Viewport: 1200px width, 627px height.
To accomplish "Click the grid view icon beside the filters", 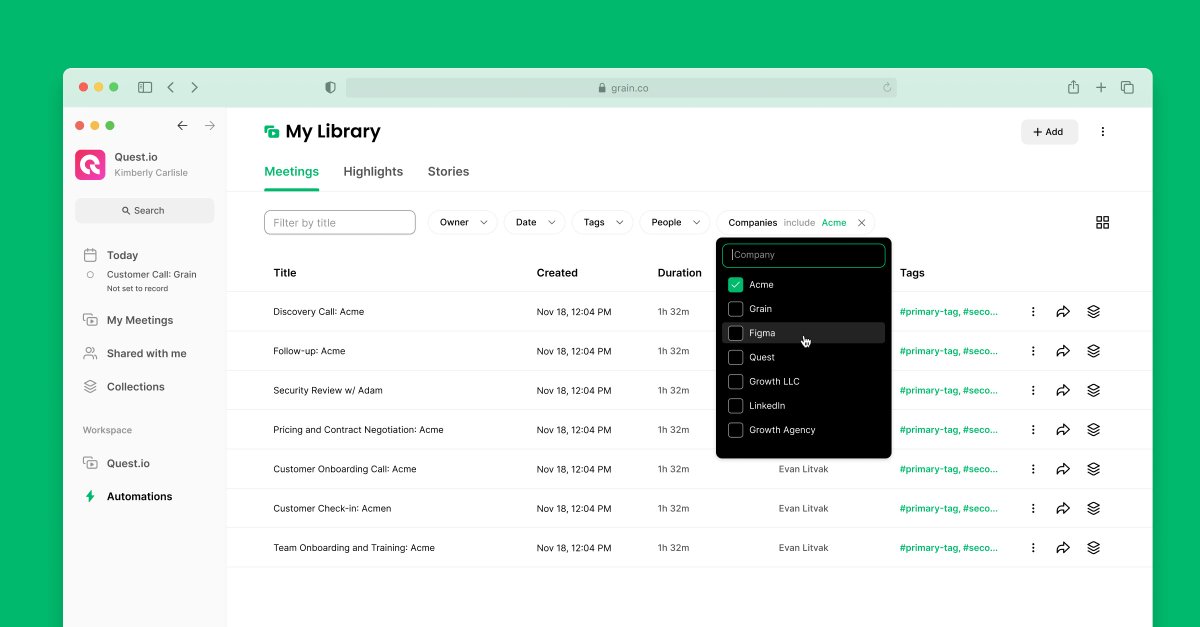I will coord(1102,222).
